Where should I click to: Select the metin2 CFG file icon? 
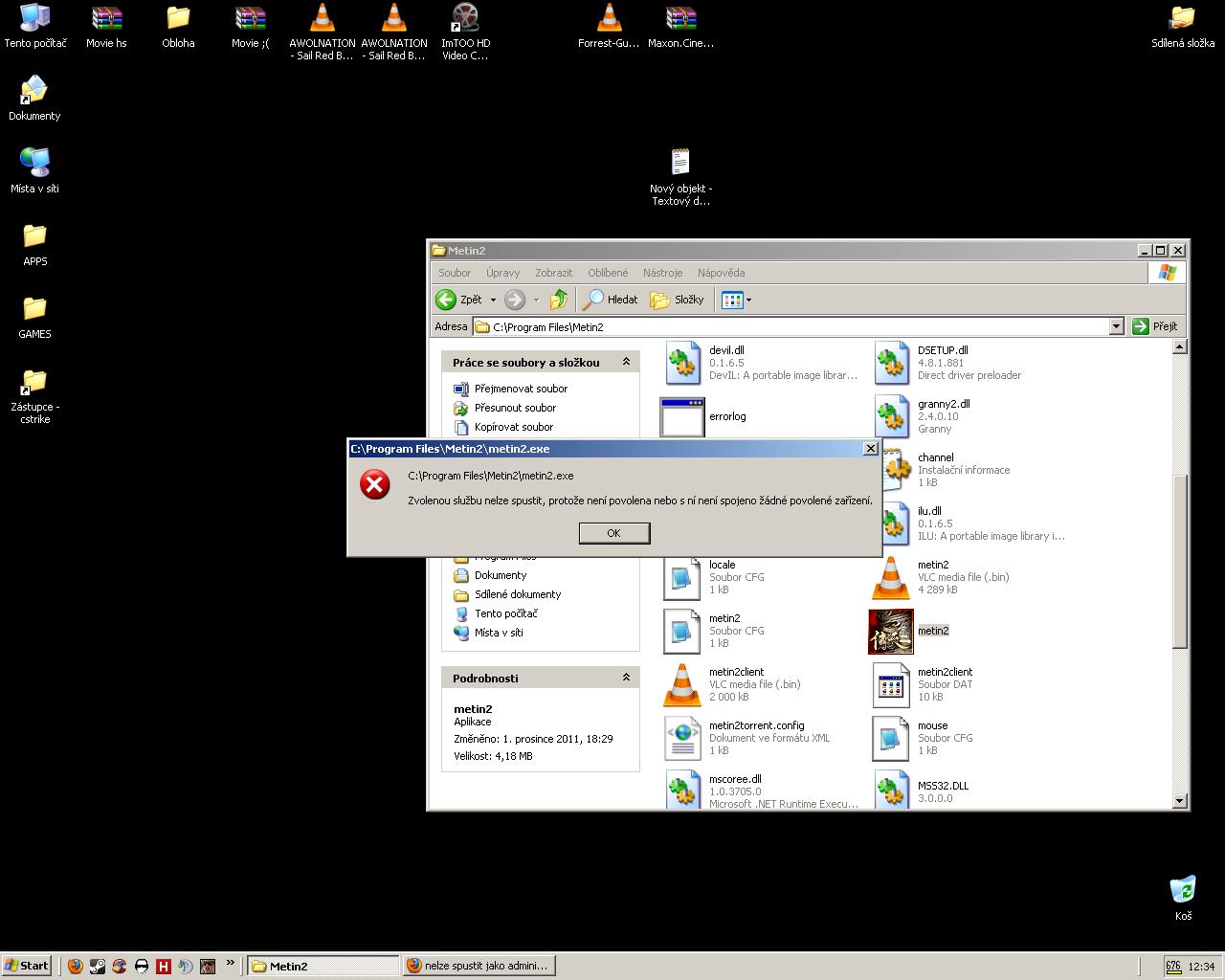click(x=682, y=632)
